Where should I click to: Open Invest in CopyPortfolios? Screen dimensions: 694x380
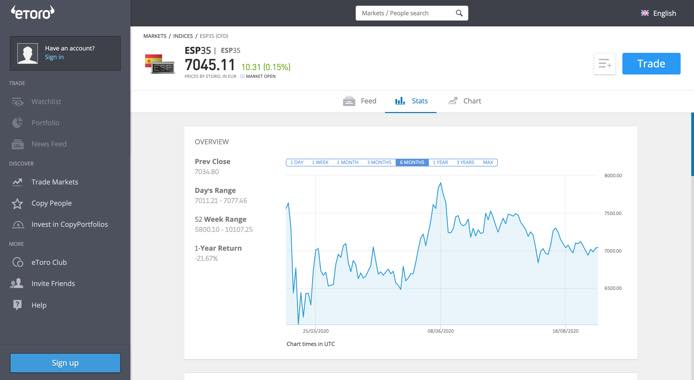pyautogui.click(x=69, y=225)
